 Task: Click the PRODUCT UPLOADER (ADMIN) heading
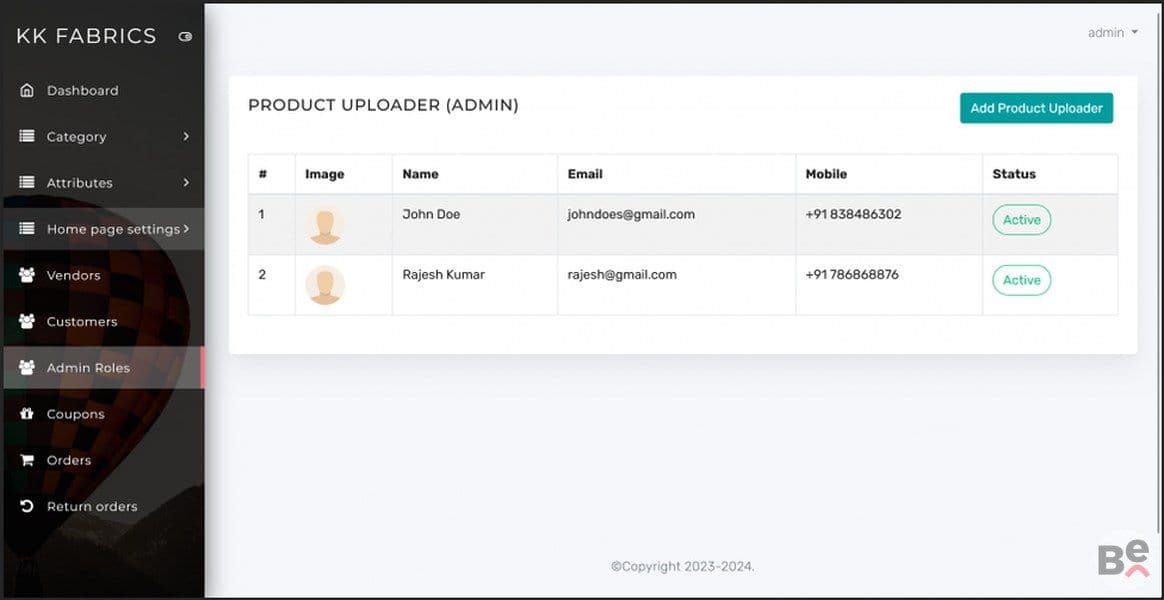point(383,105)
